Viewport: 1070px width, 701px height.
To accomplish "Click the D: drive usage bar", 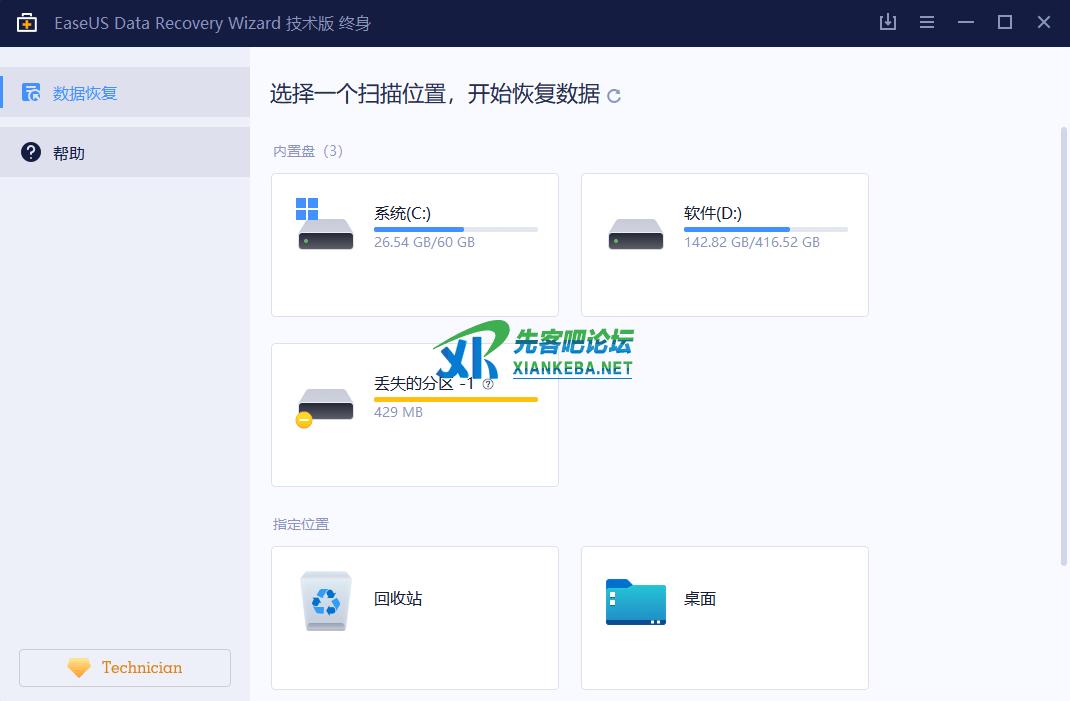I will point(765,230).
